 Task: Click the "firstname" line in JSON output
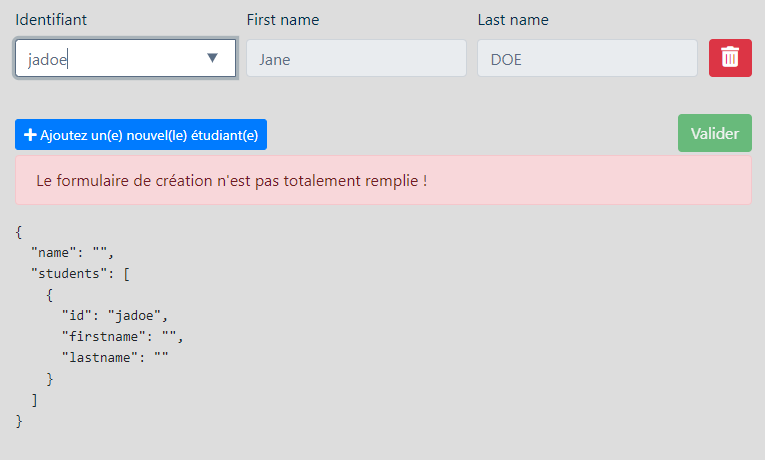123,336
